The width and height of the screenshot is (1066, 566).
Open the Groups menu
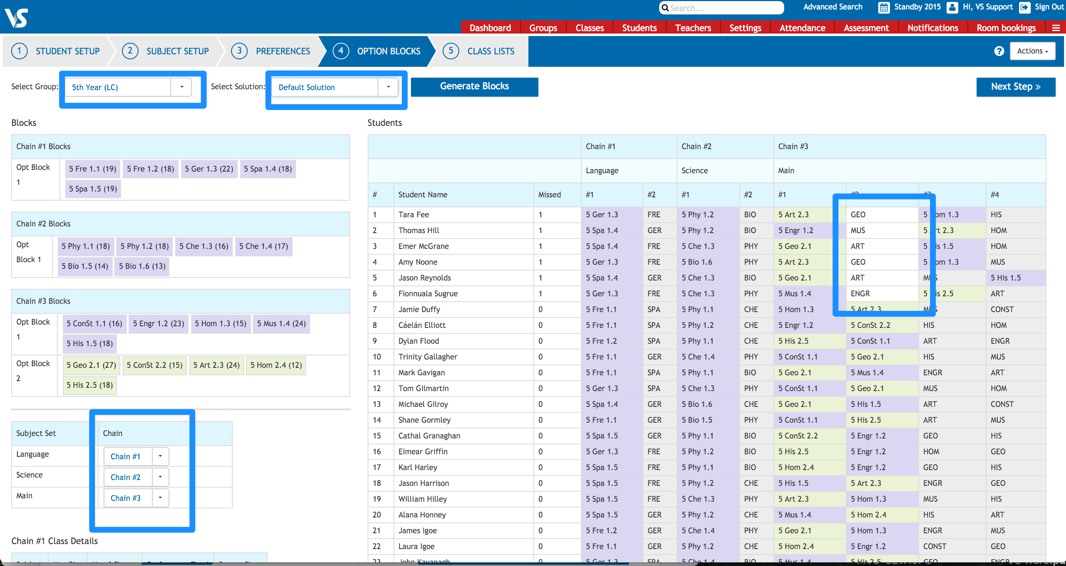(x=543, y=28)
